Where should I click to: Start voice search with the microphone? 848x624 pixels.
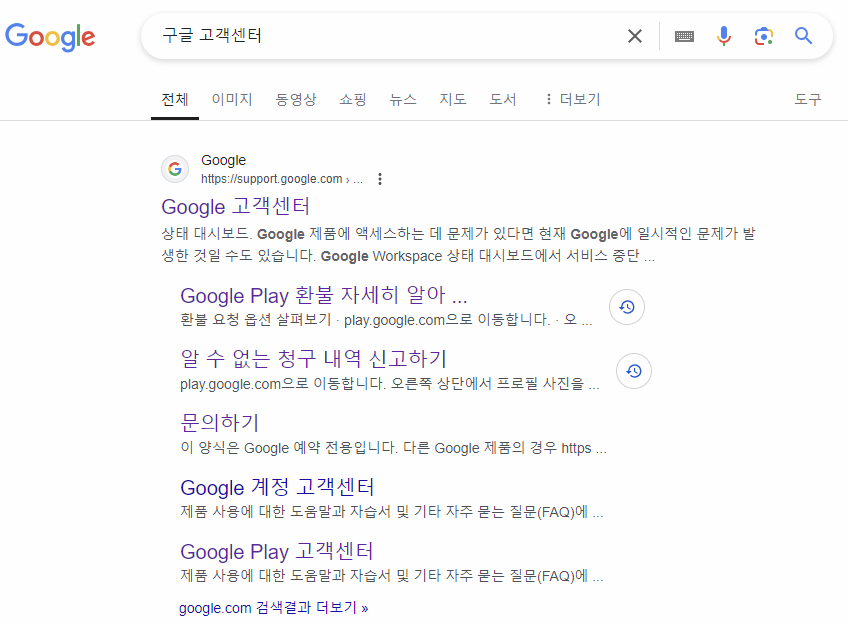pos(724,36)
